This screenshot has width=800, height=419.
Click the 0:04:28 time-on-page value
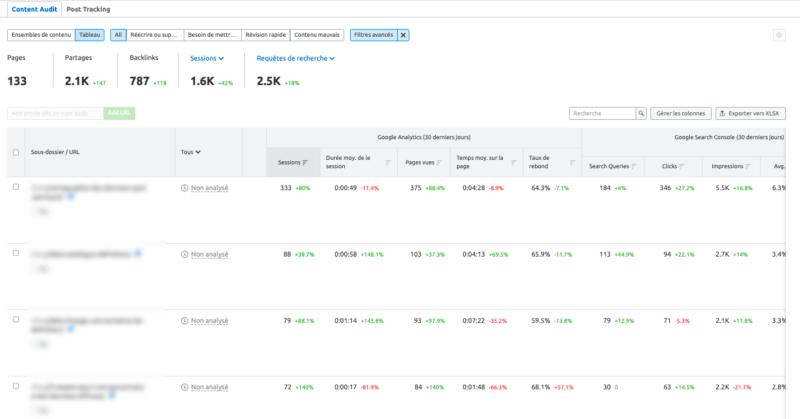click(x=473, y=188)
